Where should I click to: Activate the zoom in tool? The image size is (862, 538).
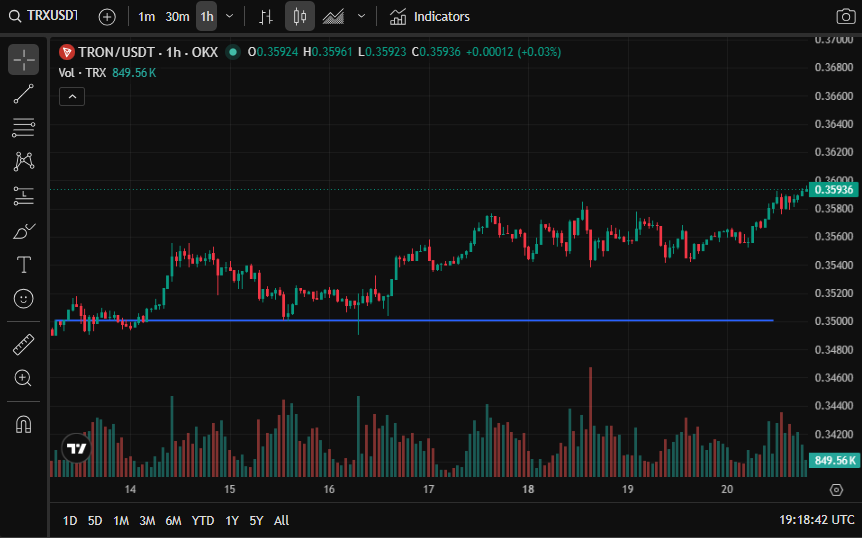24,378
